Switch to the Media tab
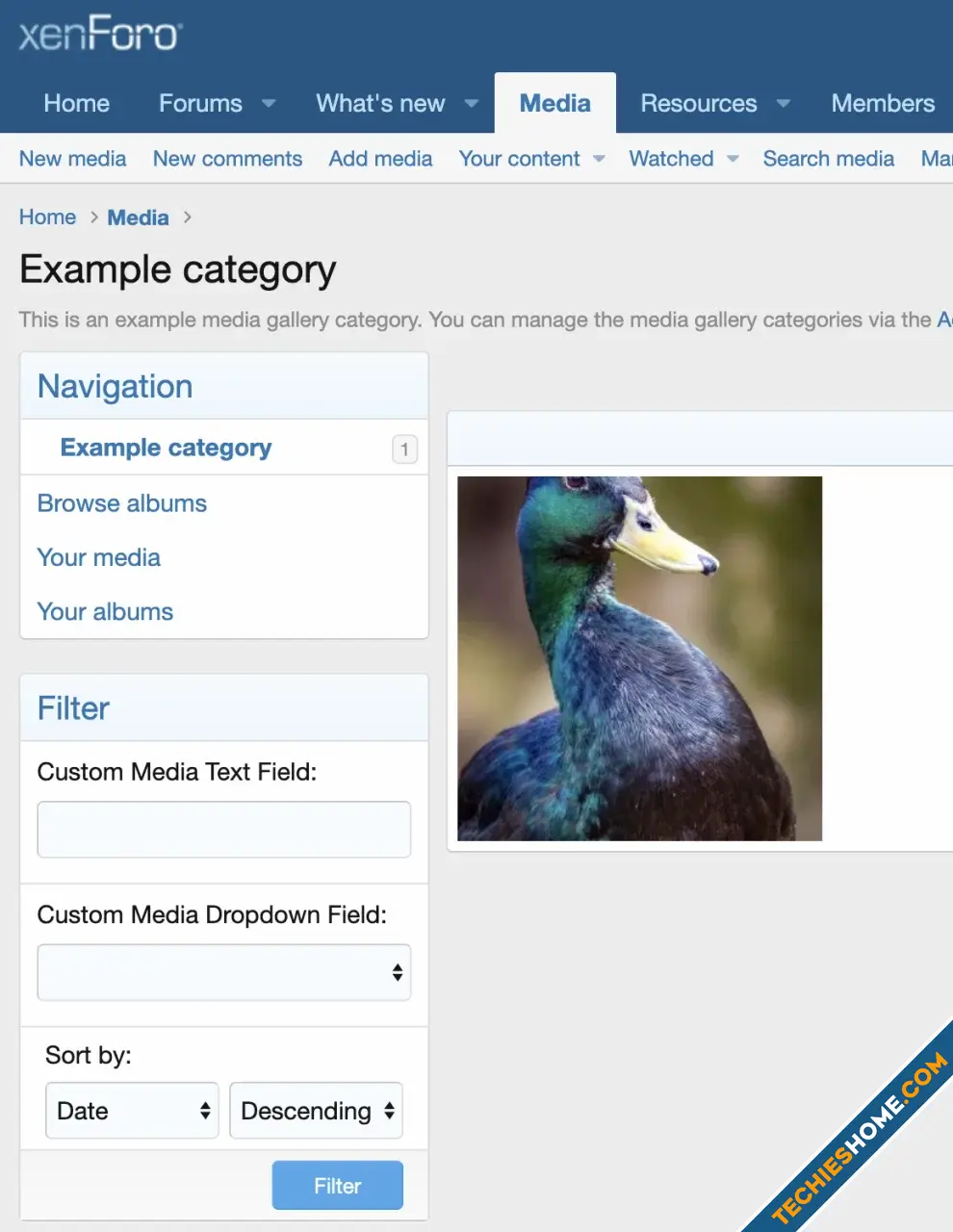 [x=554, y=103]
